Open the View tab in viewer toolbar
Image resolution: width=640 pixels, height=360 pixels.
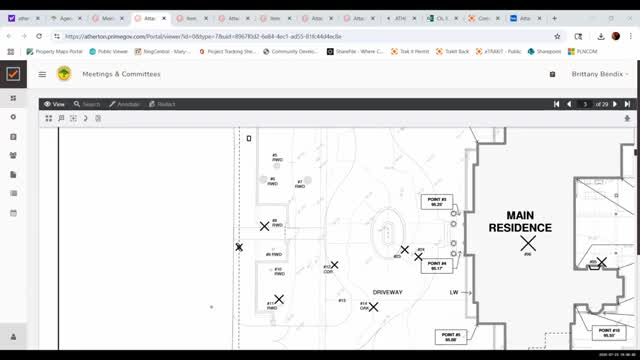point(54,104)
